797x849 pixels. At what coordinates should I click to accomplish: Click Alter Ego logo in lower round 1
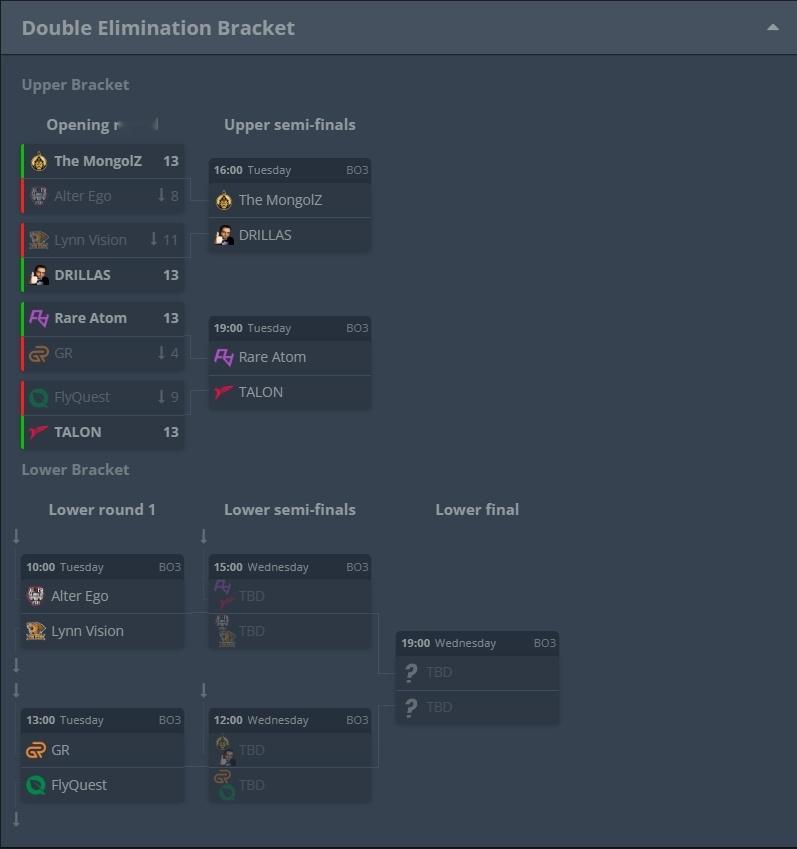pos(36,596)
